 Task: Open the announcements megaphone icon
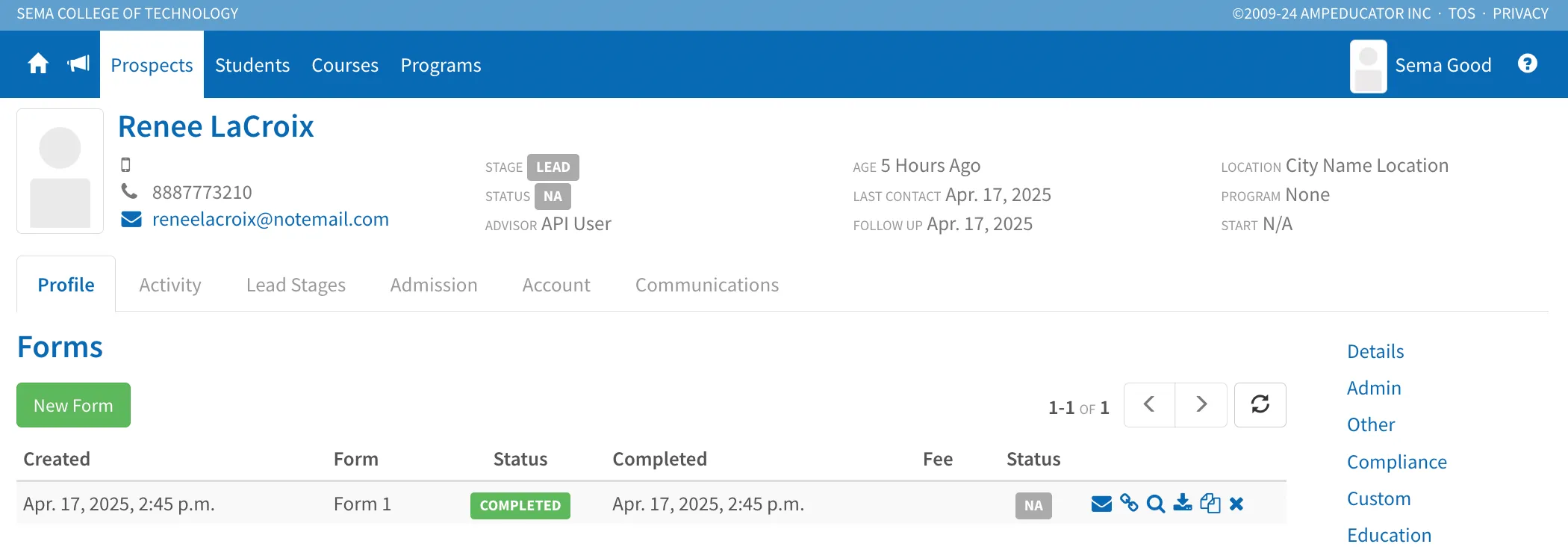coord(78,64)
